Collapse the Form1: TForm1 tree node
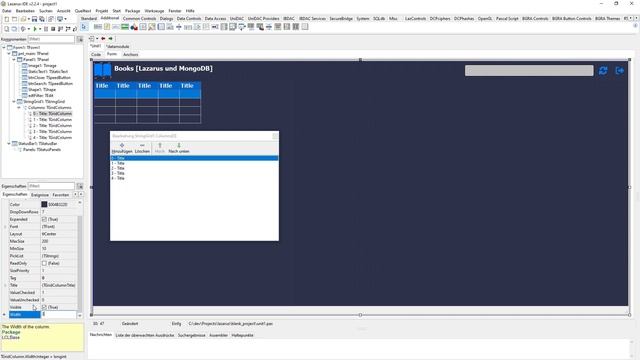This screenshot has height=360, width=640. (x=4, y=47)
